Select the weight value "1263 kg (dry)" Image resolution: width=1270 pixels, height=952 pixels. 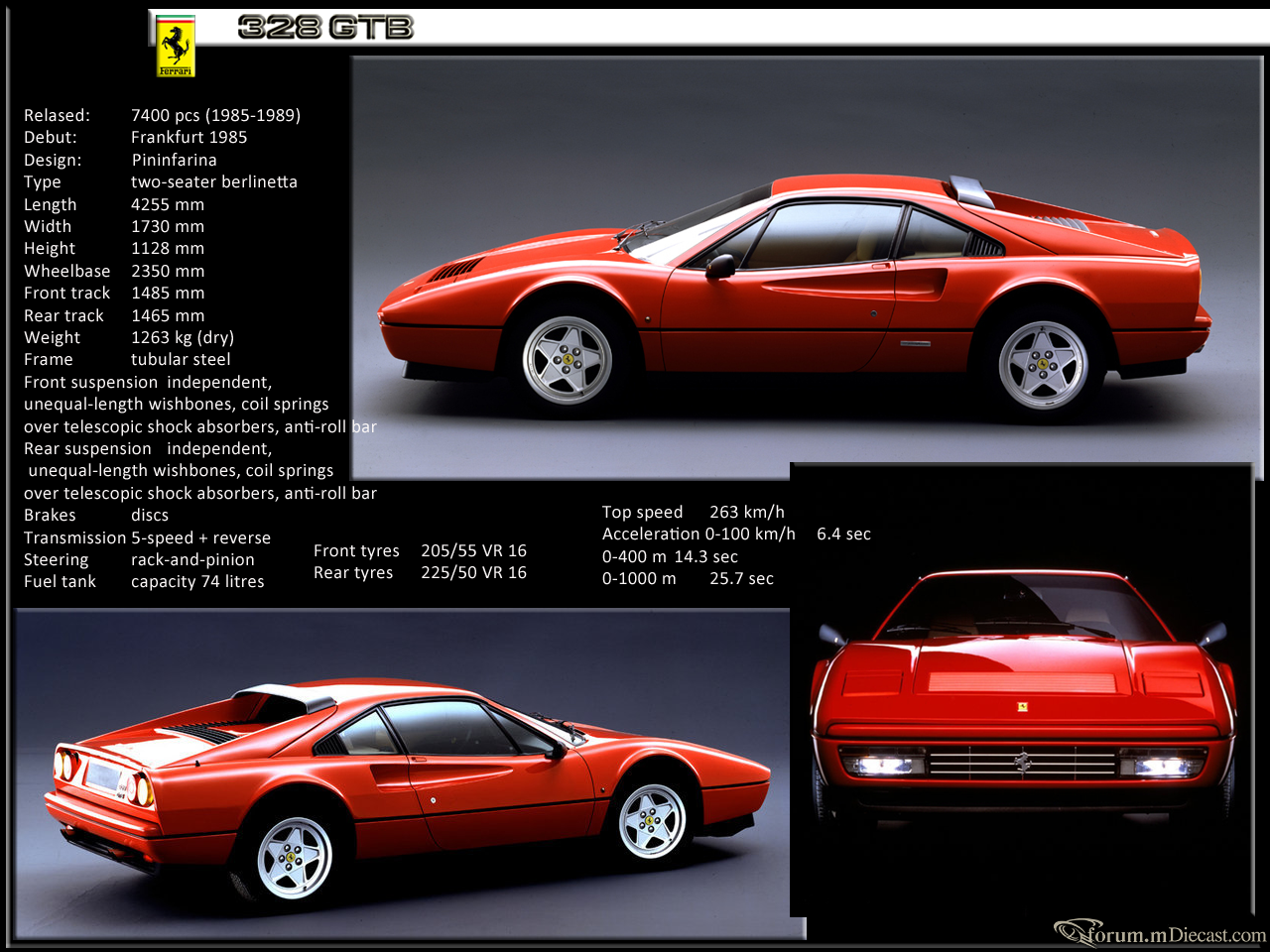(x=183, y=337)
